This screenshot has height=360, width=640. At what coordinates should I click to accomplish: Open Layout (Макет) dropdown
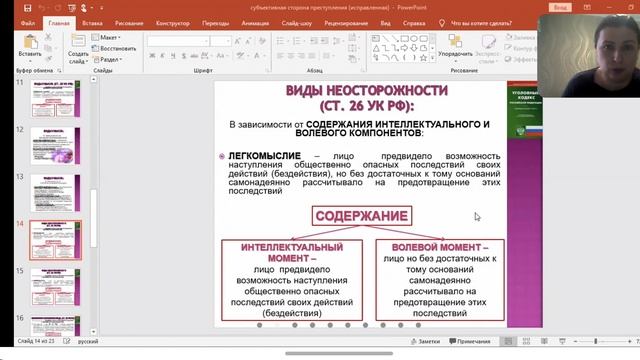106,38
